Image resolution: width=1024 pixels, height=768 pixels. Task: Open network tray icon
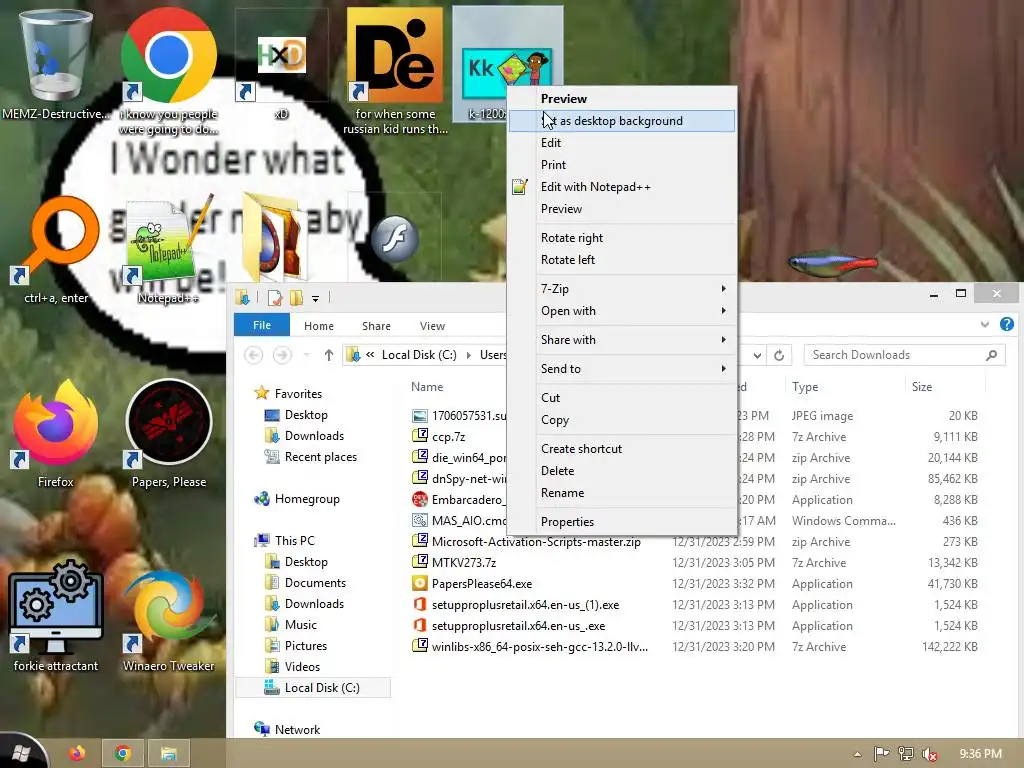tap(906, 754)
